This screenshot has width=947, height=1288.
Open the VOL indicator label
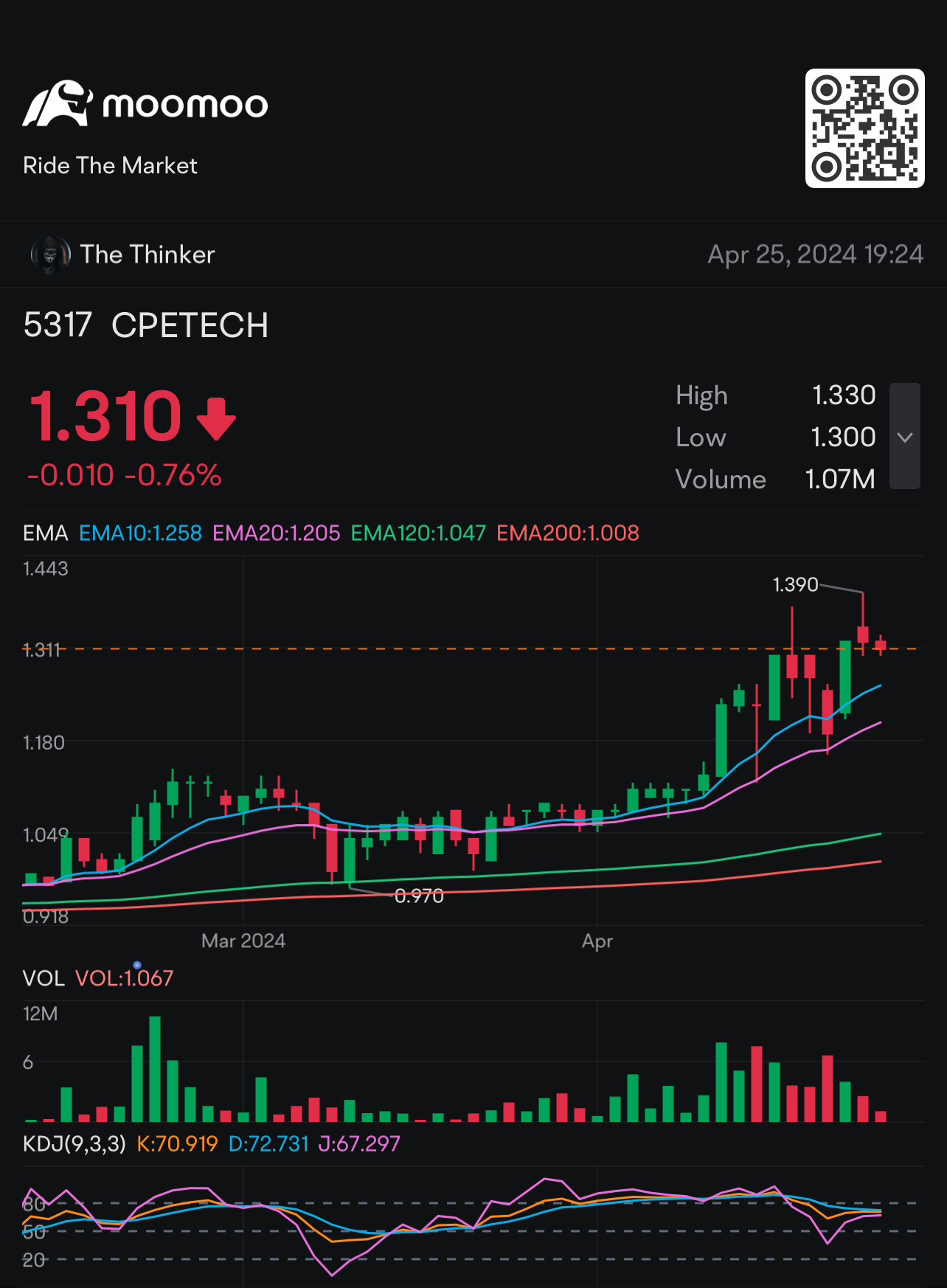44,978
